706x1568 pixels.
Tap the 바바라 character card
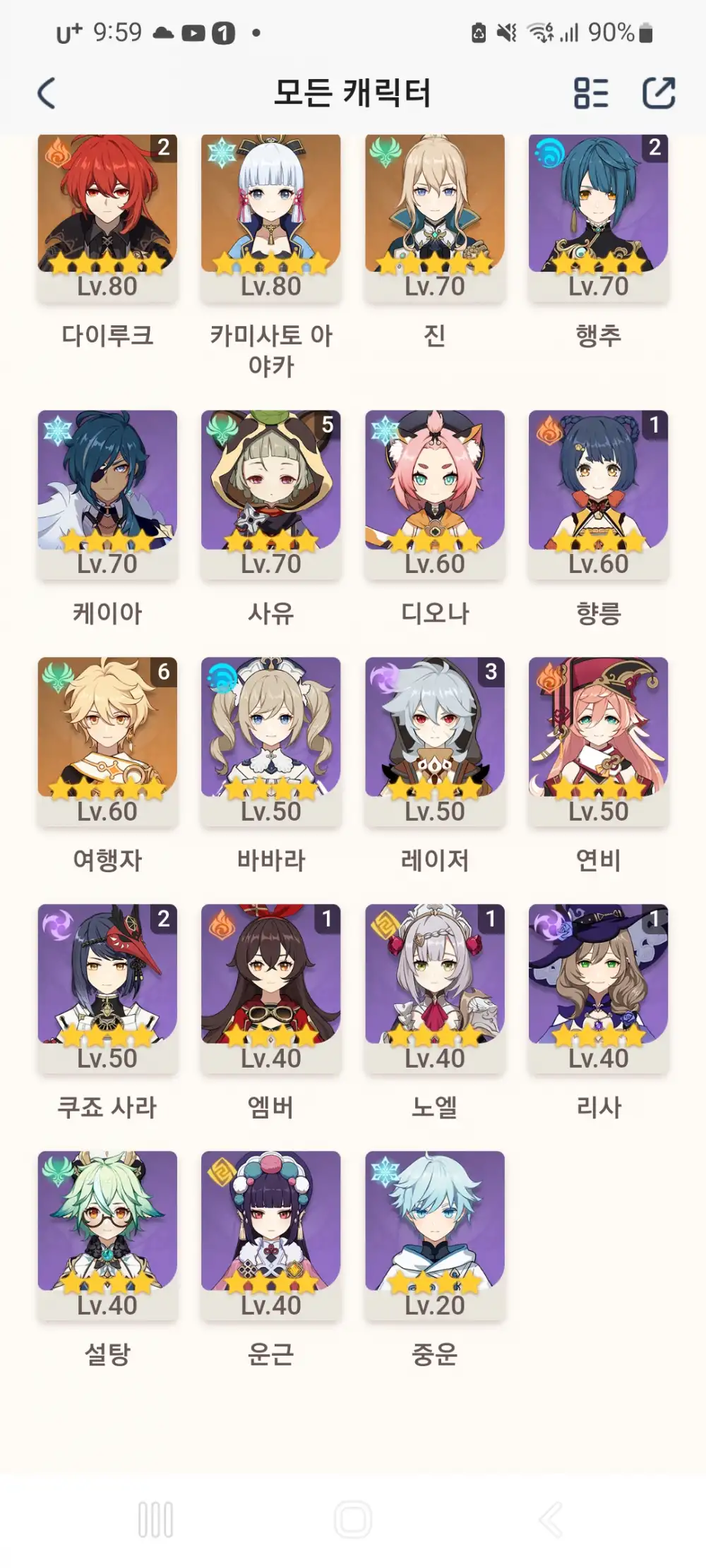[271, 742]
